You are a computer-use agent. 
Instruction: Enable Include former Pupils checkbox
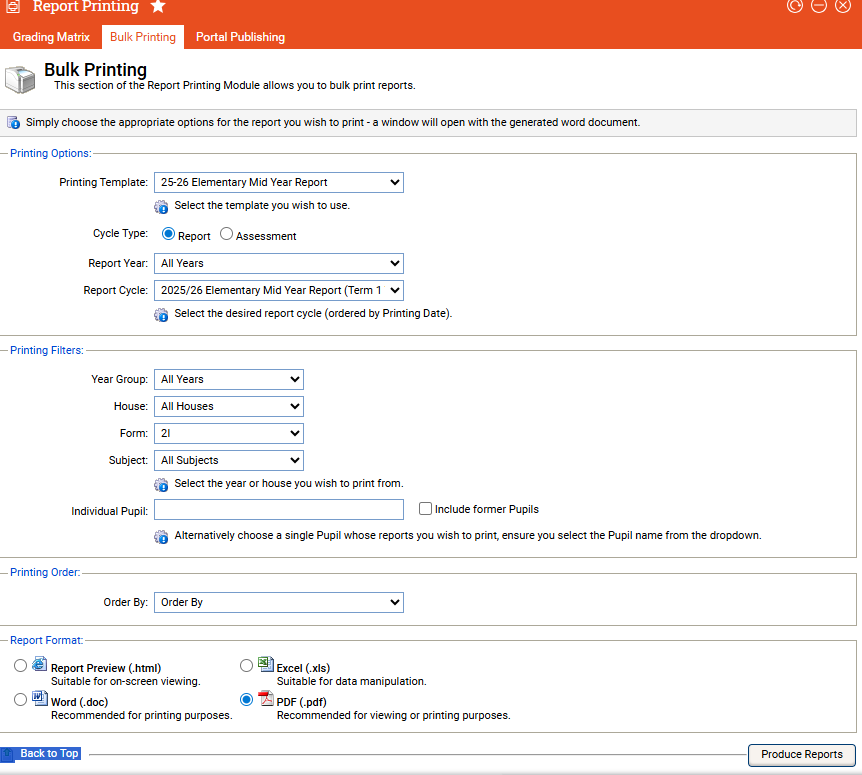(425, 509)
